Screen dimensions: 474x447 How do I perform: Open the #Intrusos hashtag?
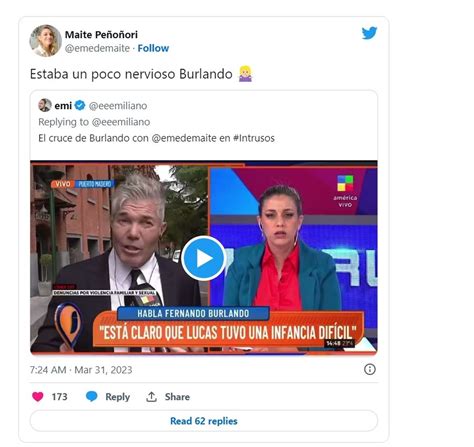click(x=254, y=138)
